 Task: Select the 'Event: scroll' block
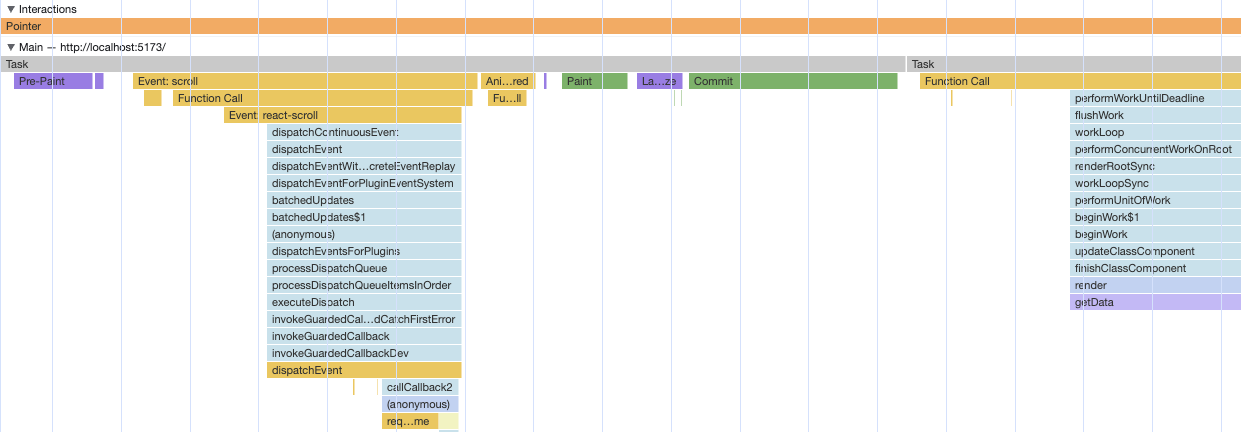pyautogui.click(x=305, y=81)
